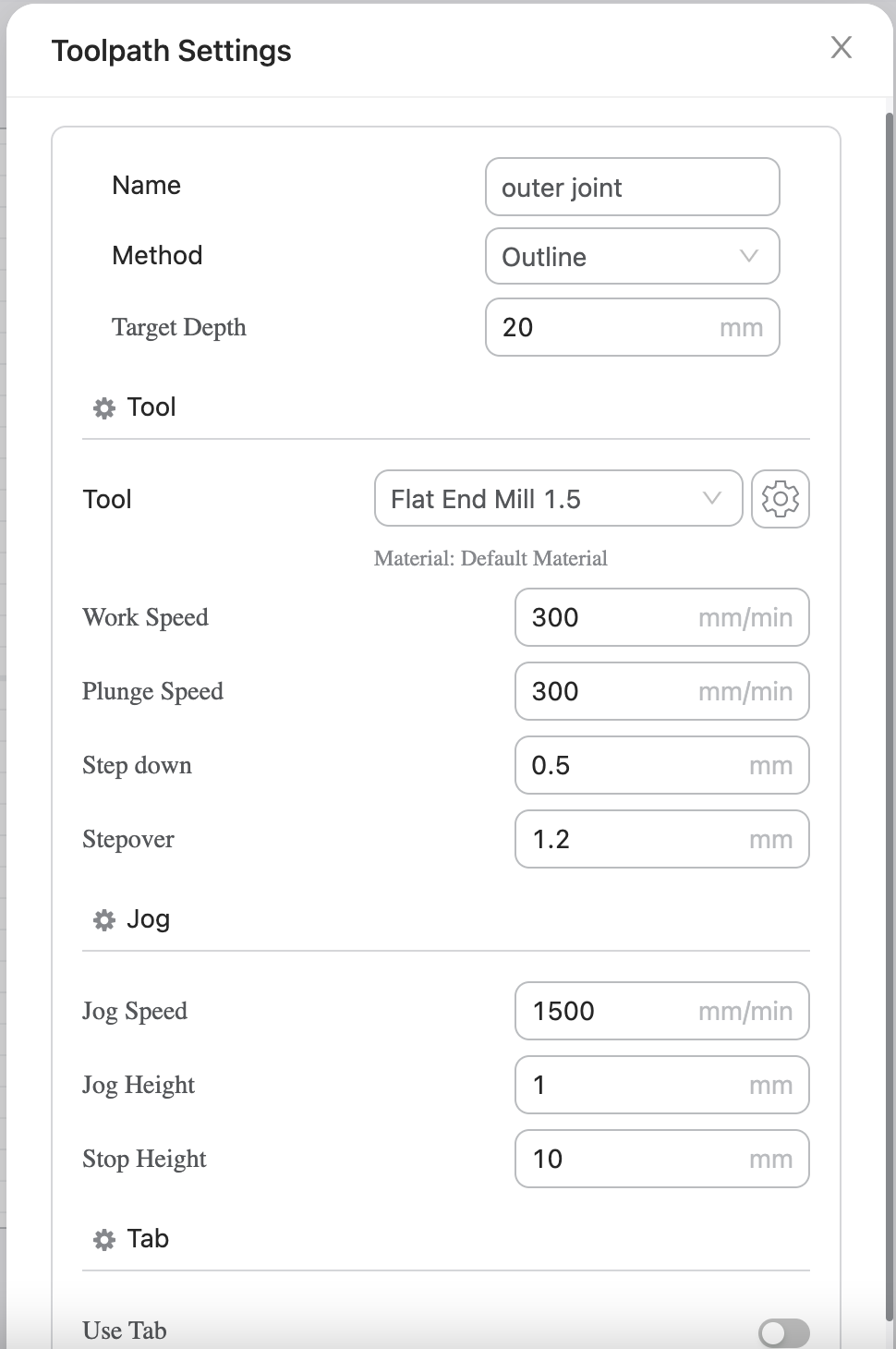Click the gear icon beside Jog heading

click(x=104, y=919)
